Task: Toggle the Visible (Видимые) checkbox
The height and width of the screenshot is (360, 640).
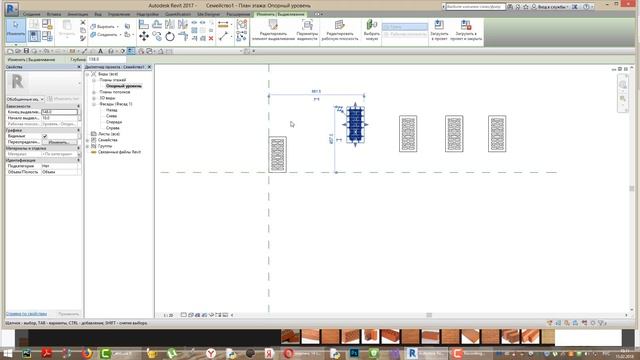Action: pyautogui.click(x=45, y=136)
